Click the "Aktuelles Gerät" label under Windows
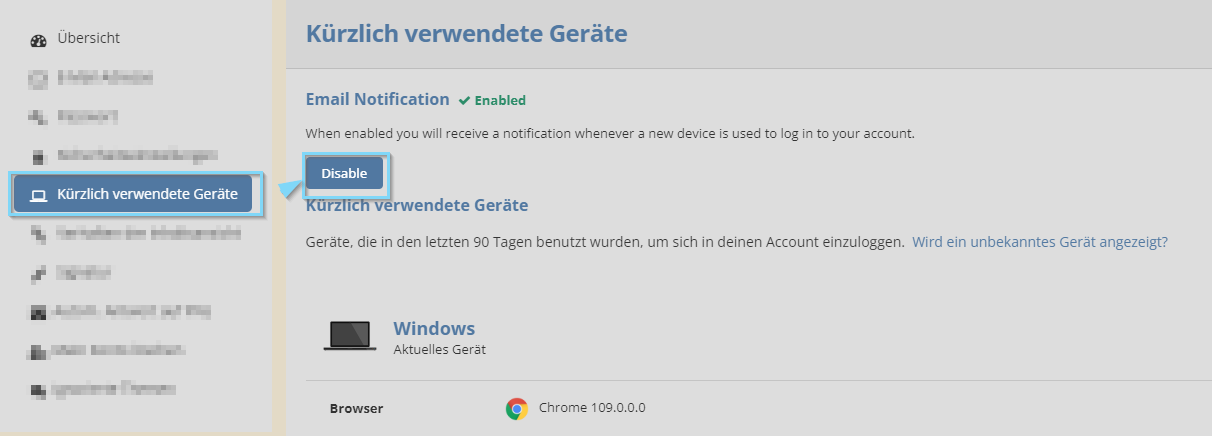 439,350
